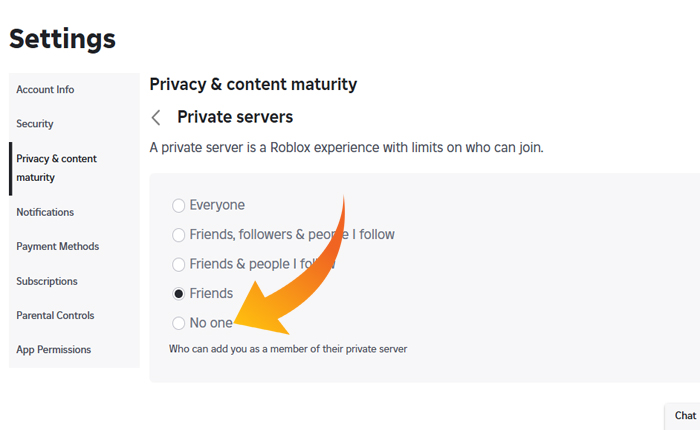View the Subscriptions settings tab
This screenshot has height=430, width=700.
point(47,281)
